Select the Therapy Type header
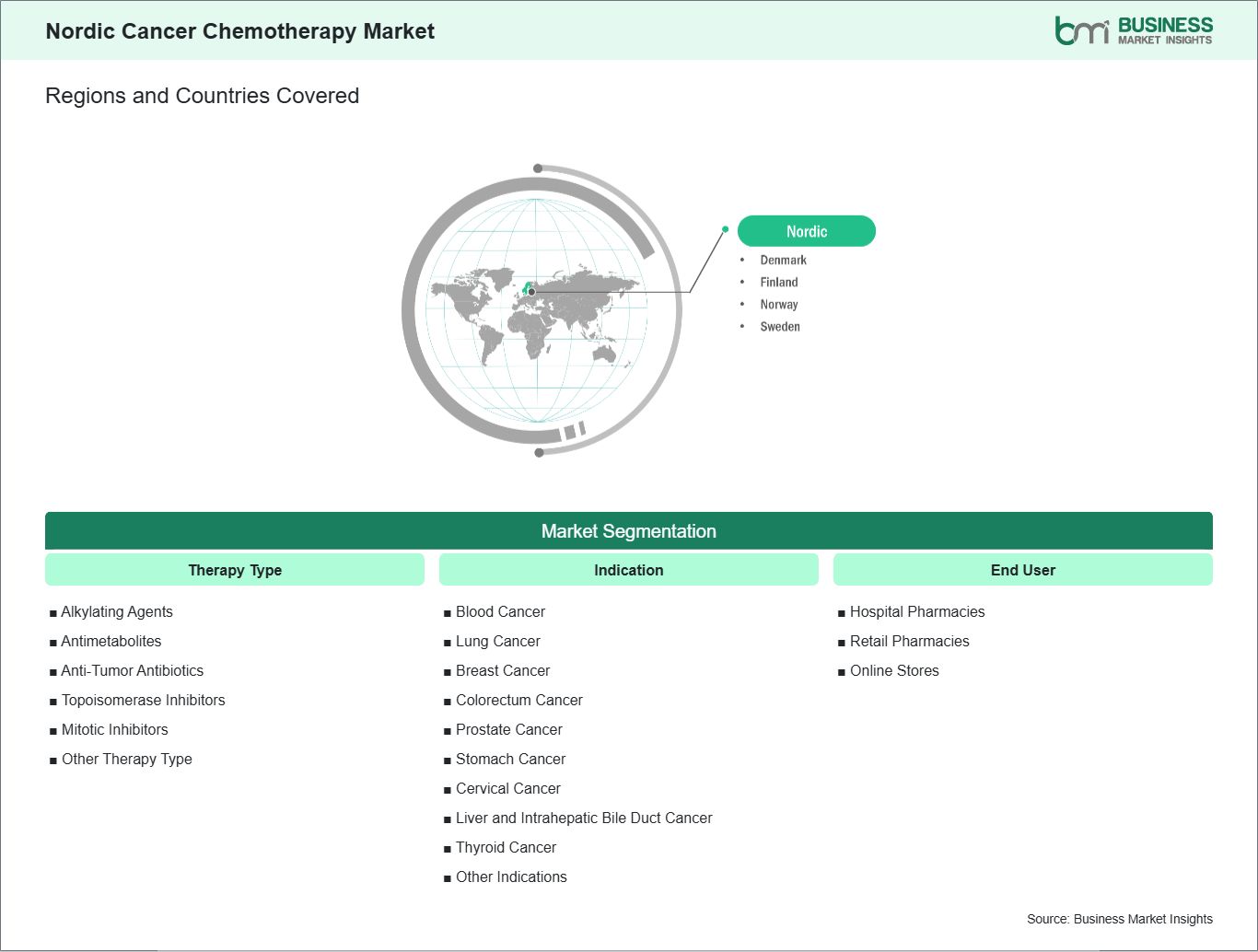 [235, 570]
